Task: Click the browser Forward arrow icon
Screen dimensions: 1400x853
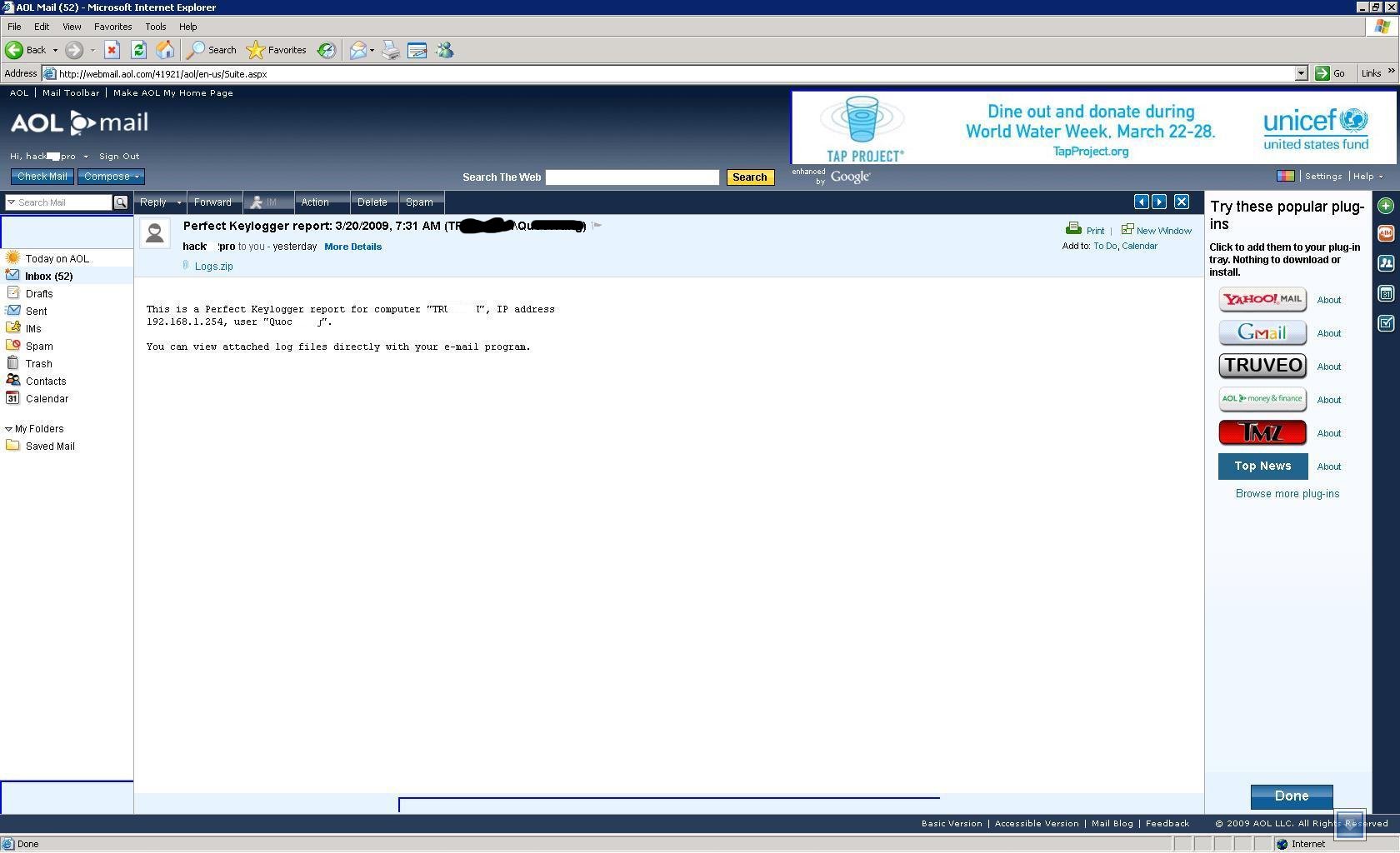Action: [x=74, y=50]
